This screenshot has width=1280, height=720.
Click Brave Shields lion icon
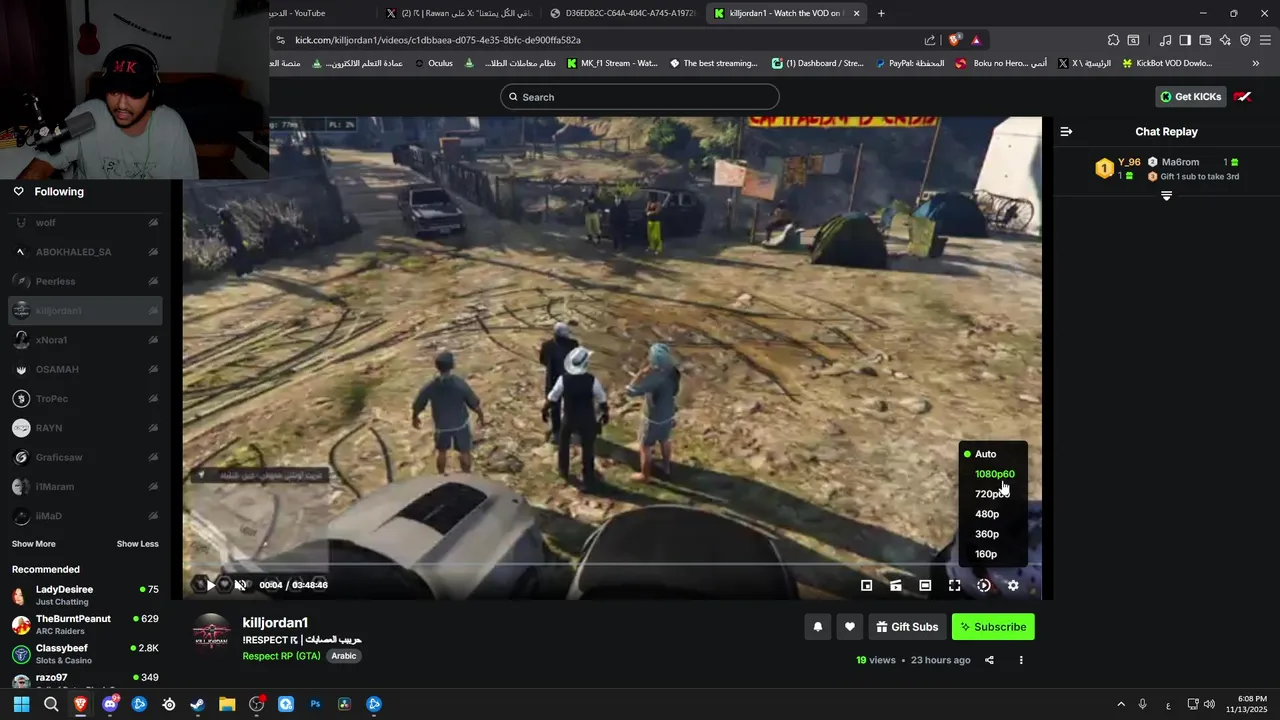click(955, 40)
